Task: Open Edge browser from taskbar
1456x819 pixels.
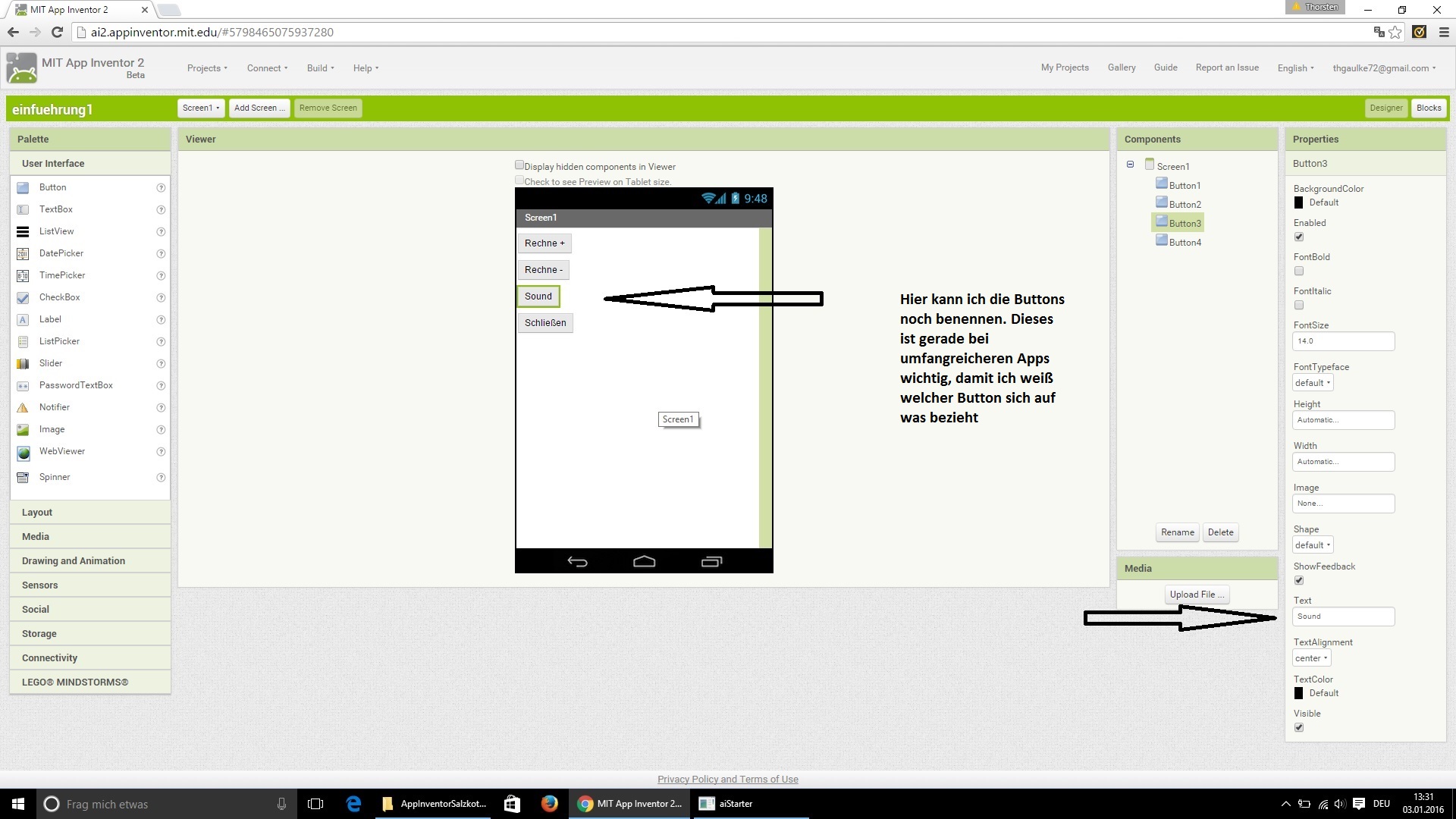Action: 353,804
